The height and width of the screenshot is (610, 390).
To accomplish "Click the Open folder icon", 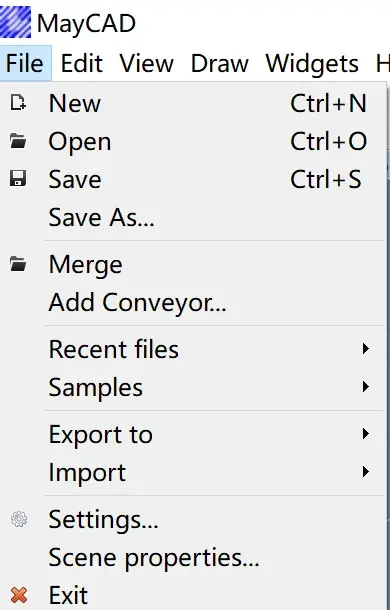I will click(x=18, y=141).
